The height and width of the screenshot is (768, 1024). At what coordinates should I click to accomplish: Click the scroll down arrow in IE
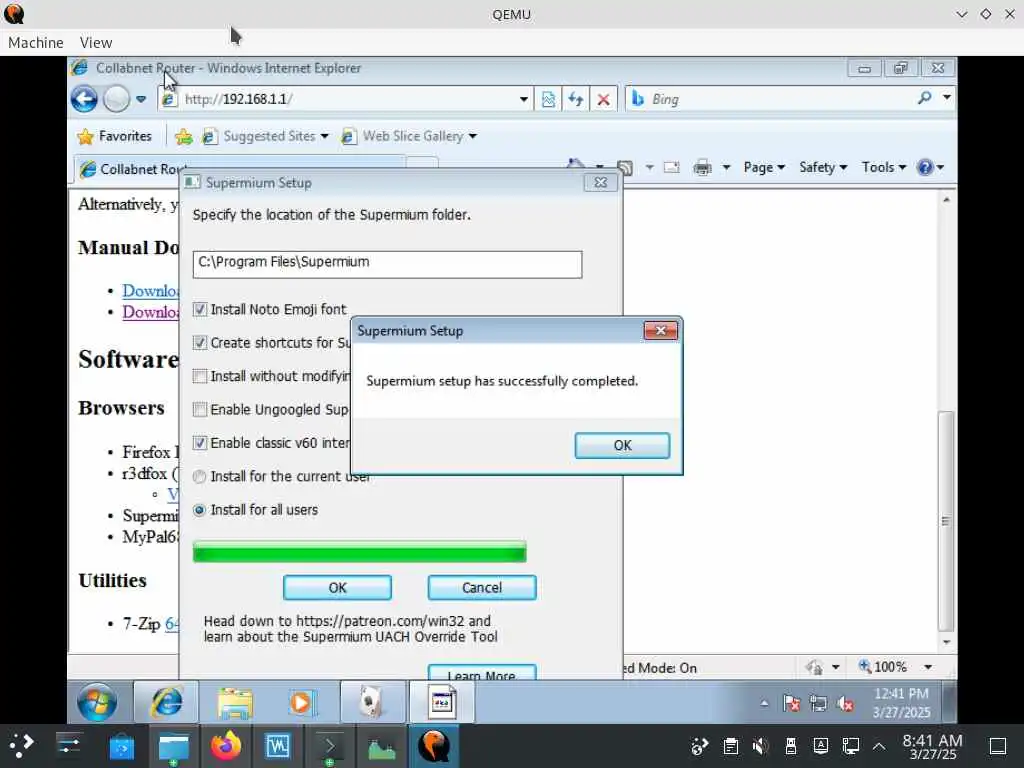click(x=946, y=642)
